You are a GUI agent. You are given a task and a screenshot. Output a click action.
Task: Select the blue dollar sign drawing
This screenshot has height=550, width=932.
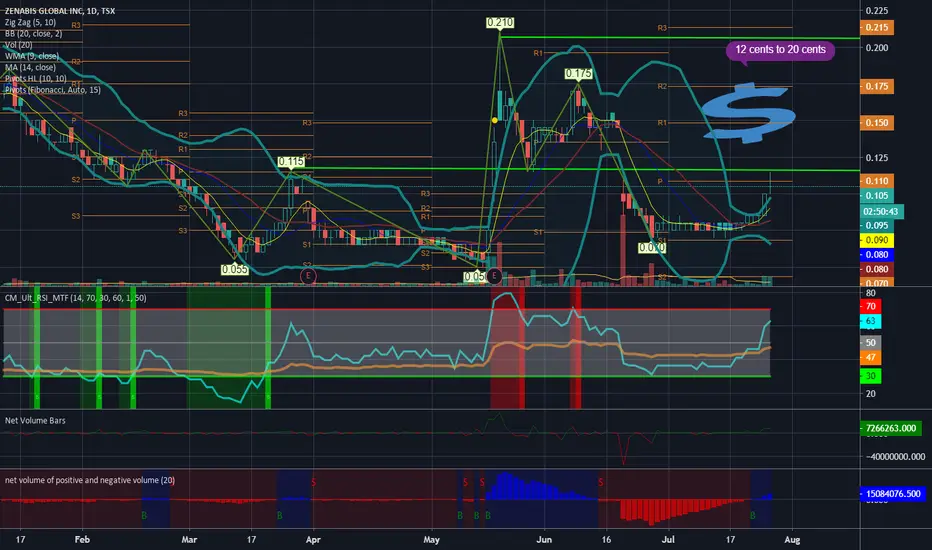click(x=748, y=113)
